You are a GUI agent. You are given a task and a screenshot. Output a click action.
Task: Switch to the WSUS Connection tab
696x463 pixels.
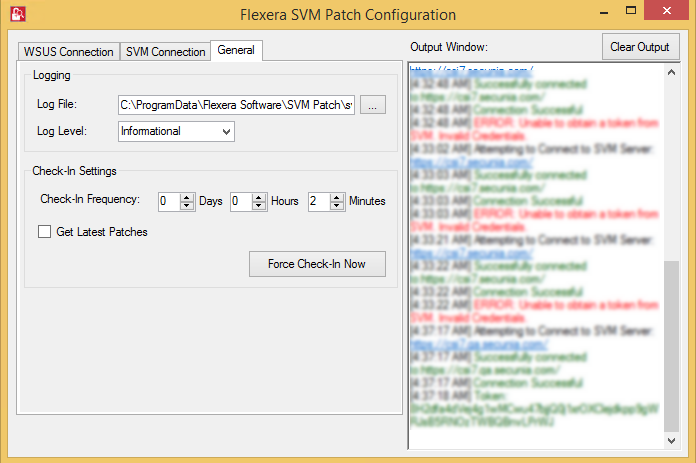pos(68,52)
